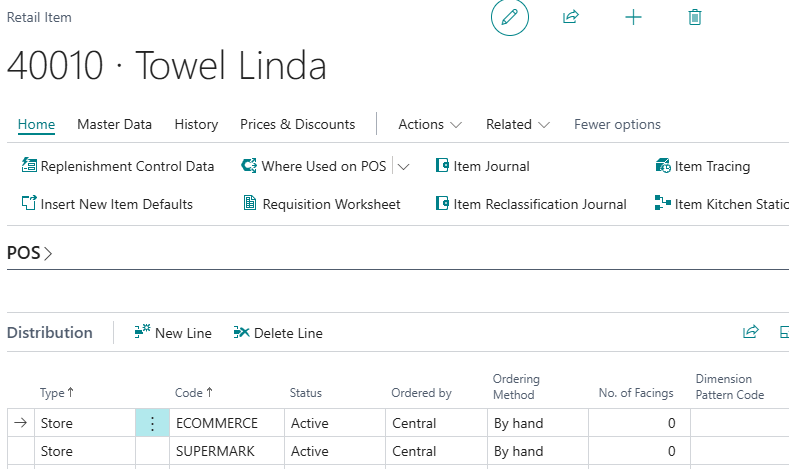The height and width of the screenshot is (469, 789).
Task: Click the share icon beside the title
Action: pyautogui.click(x=571, y=18)
